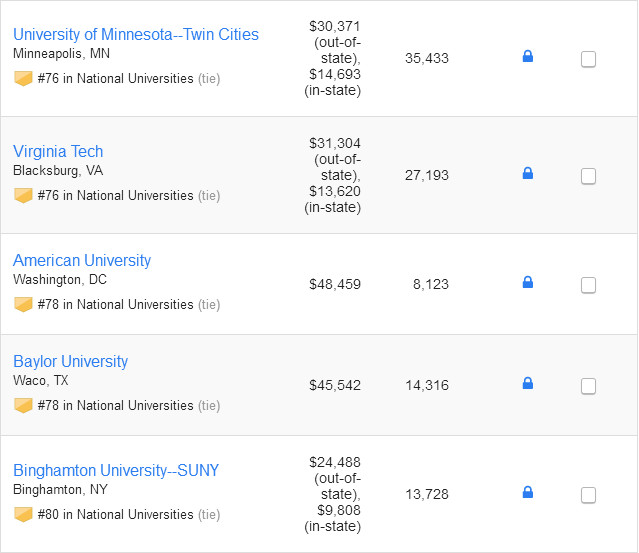Click the lock icon in Baylor University row
Screen dimensions: 639x553
[x=528, y=383]
